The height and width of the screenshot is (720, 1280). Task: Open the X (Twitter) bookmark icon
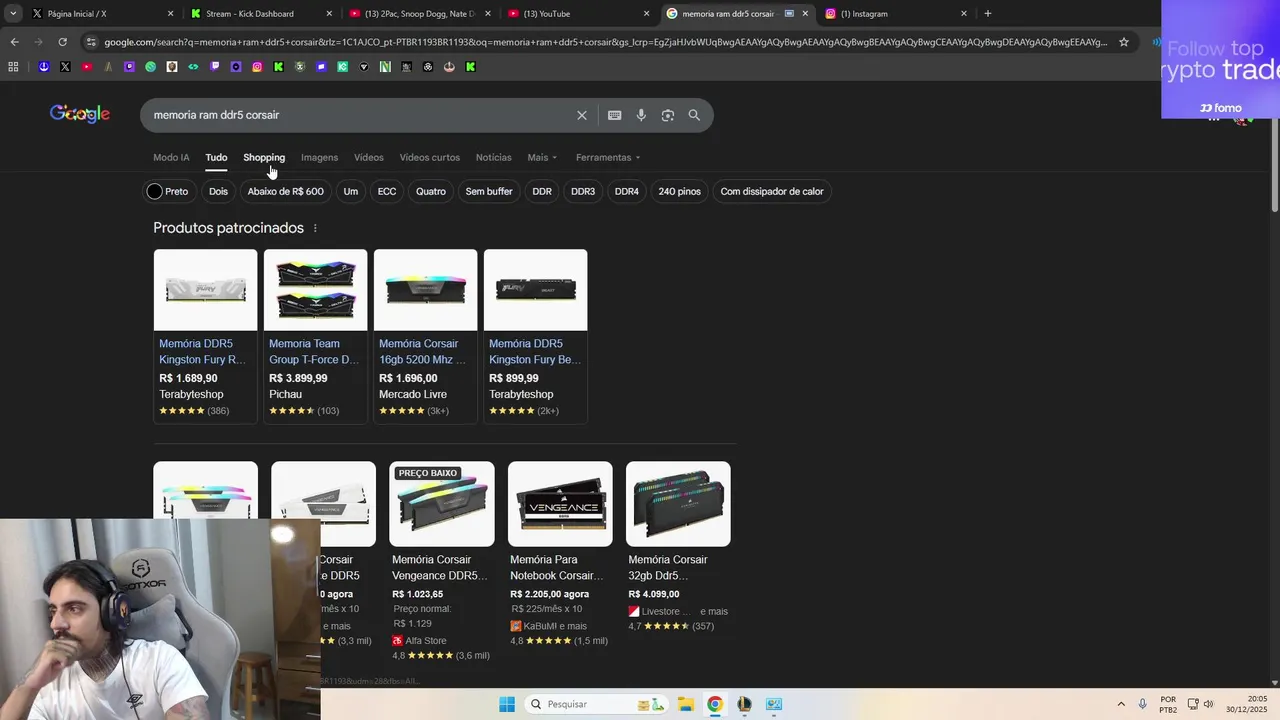coord(65,67)
